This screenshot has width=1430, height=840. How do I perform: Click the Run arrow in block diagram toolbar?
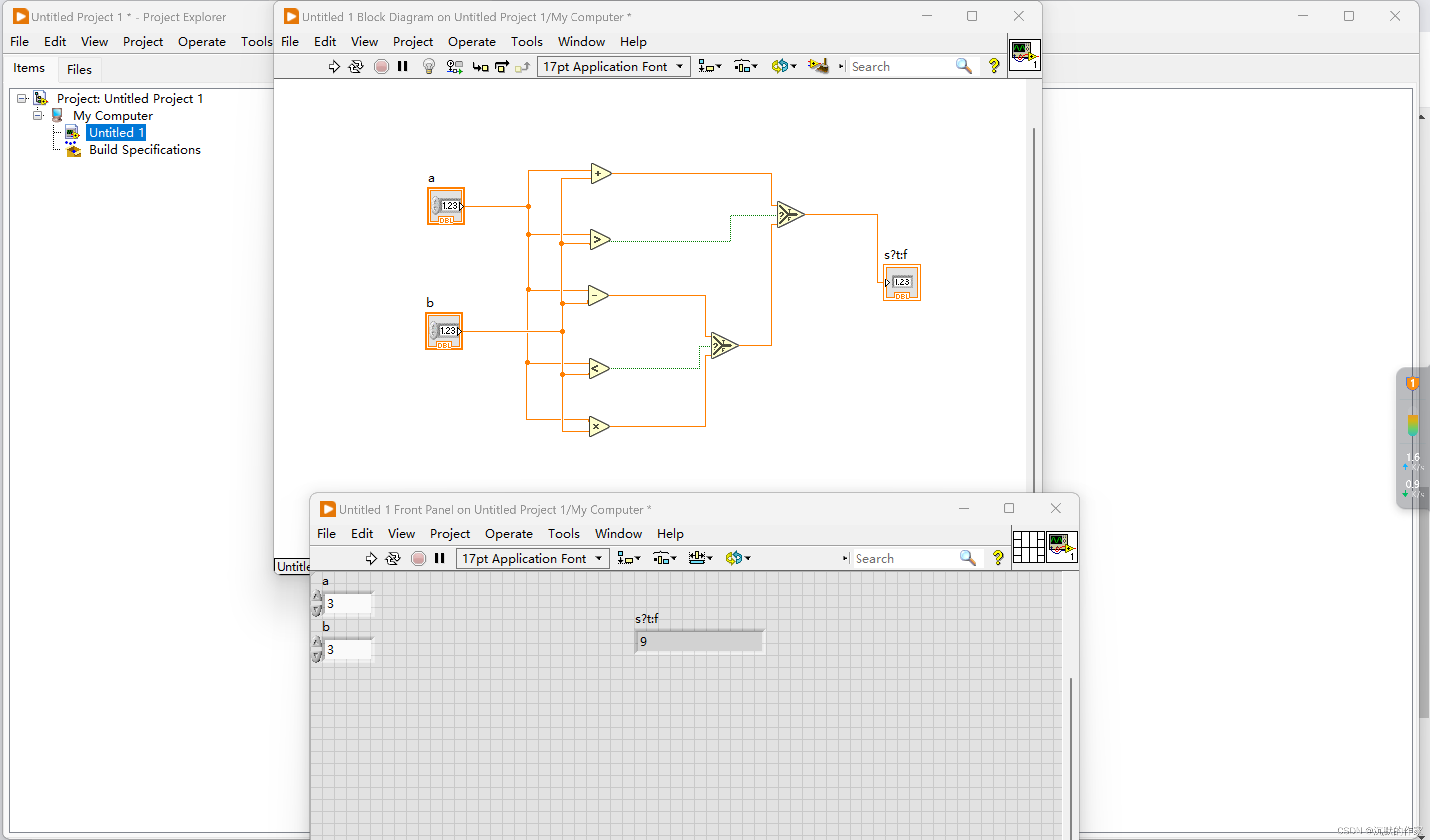pos(334,66)
